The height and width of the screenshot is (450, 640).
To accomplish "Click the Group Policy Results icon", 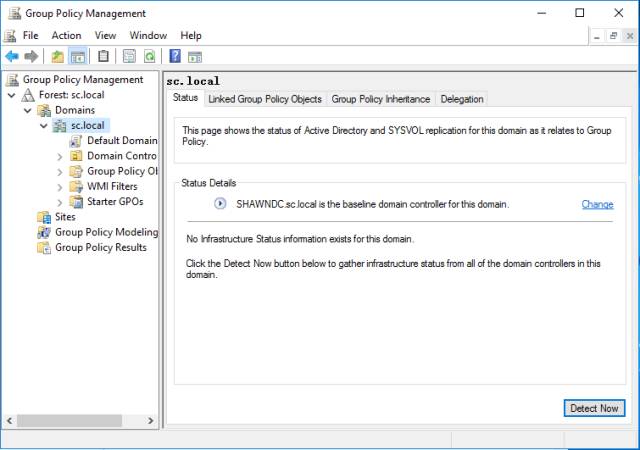I will point(44,247).
